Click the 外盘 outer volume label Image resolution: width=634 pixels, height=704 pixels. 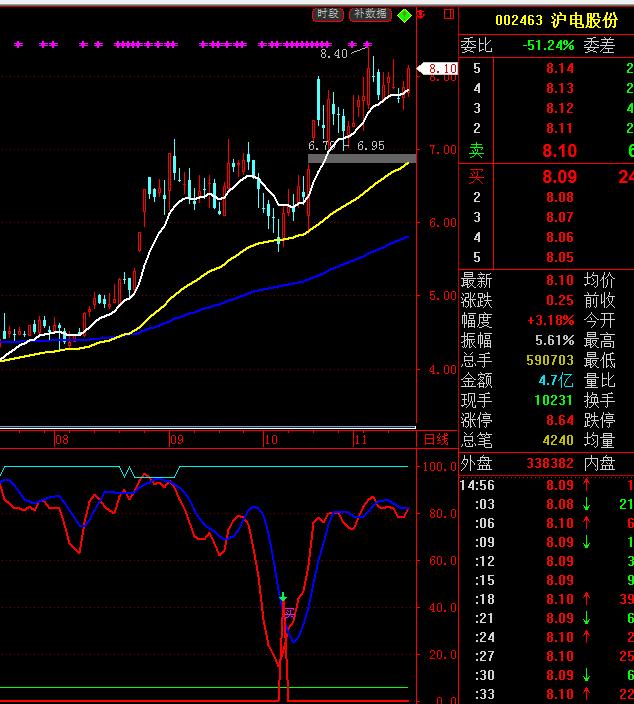477,463
